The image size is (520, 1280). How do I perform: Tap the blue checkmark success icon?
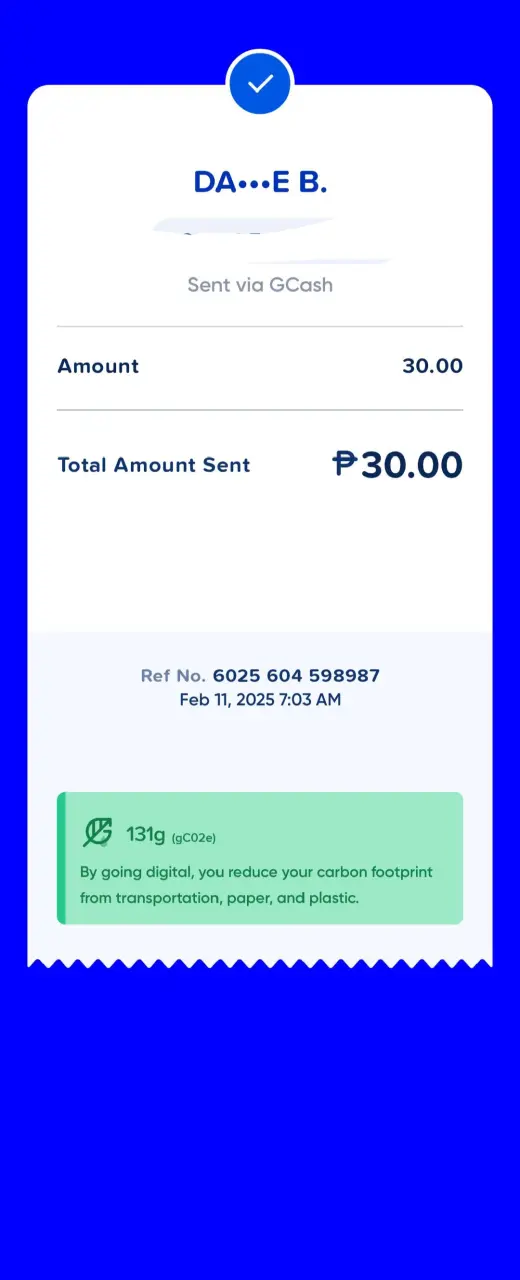(x=260, y=83)
